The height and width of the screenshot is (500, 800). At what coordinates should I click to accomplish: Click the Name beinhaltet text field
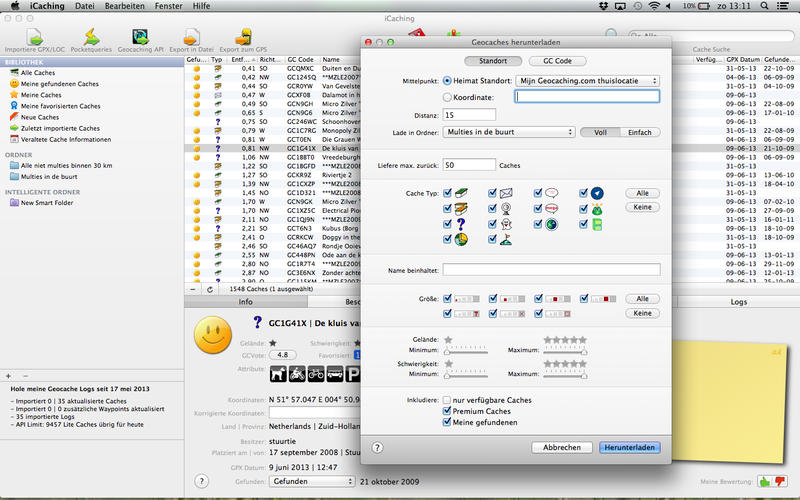coord(551,270)
